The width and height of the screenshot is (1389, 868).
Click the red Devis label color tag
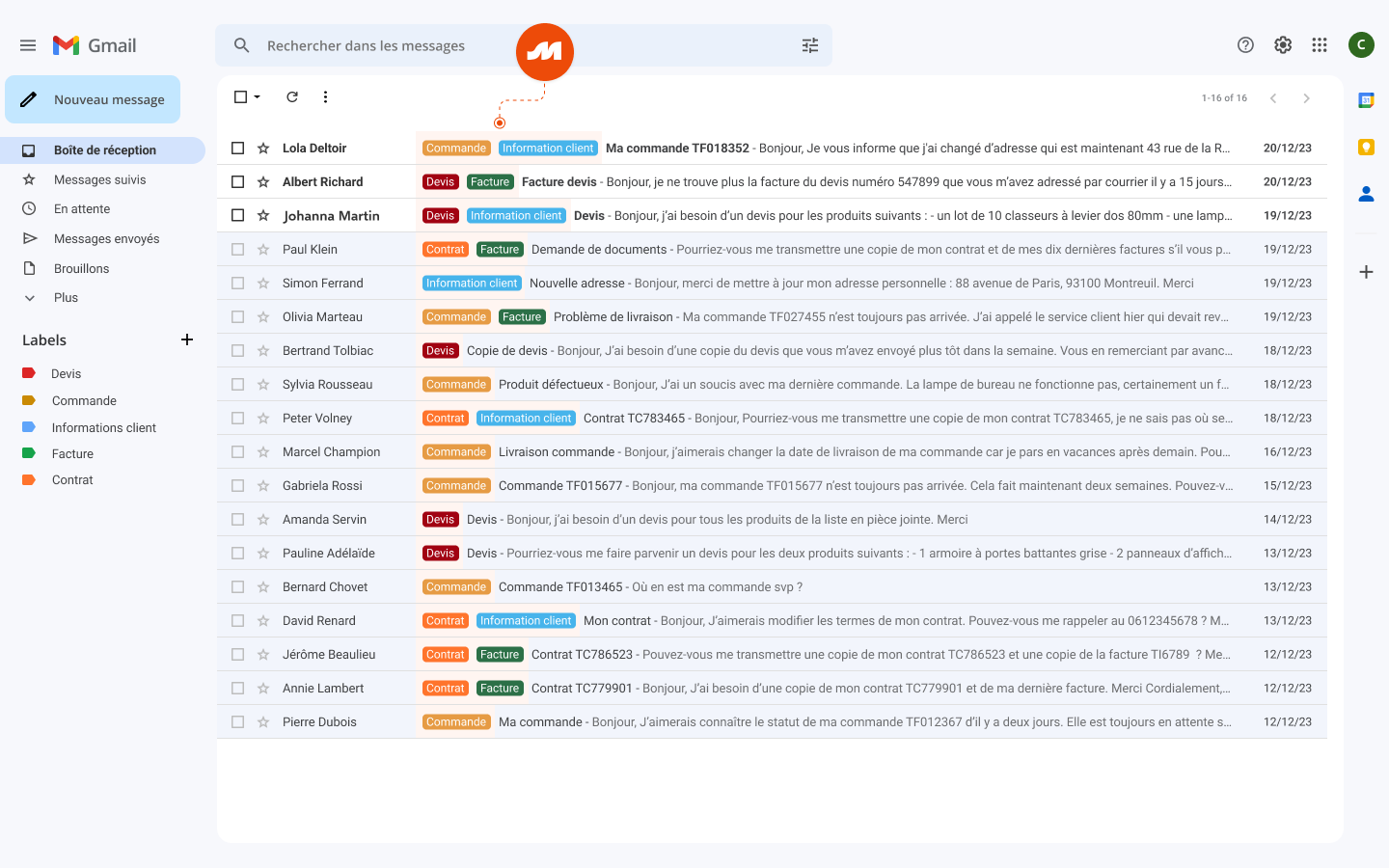(29, 373)
